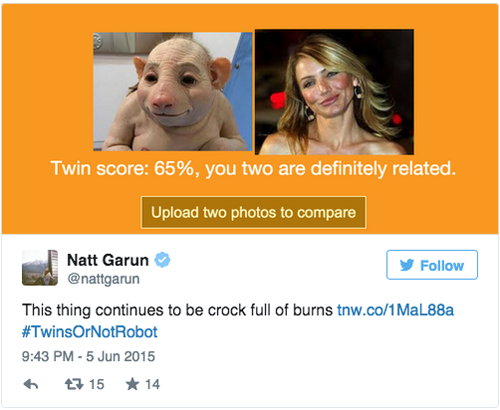500x410 pixels.
Task: Select the photo of the pig-like creature
Action: pyautogui.click(x=173, y=92)
